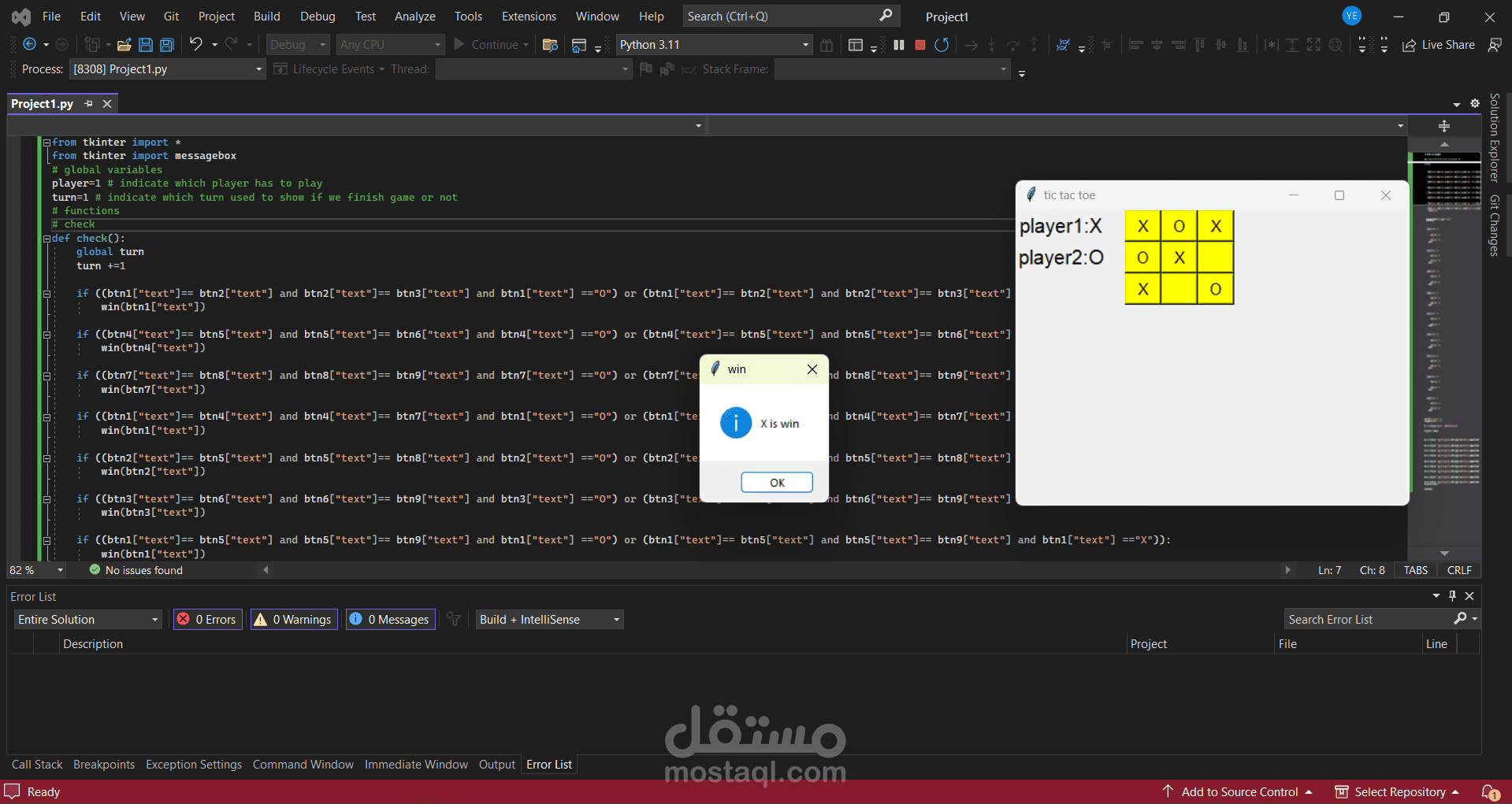Open the Analyze menu
The width and height of the screenshot is (1512, 804).
[x=415, y=16]
